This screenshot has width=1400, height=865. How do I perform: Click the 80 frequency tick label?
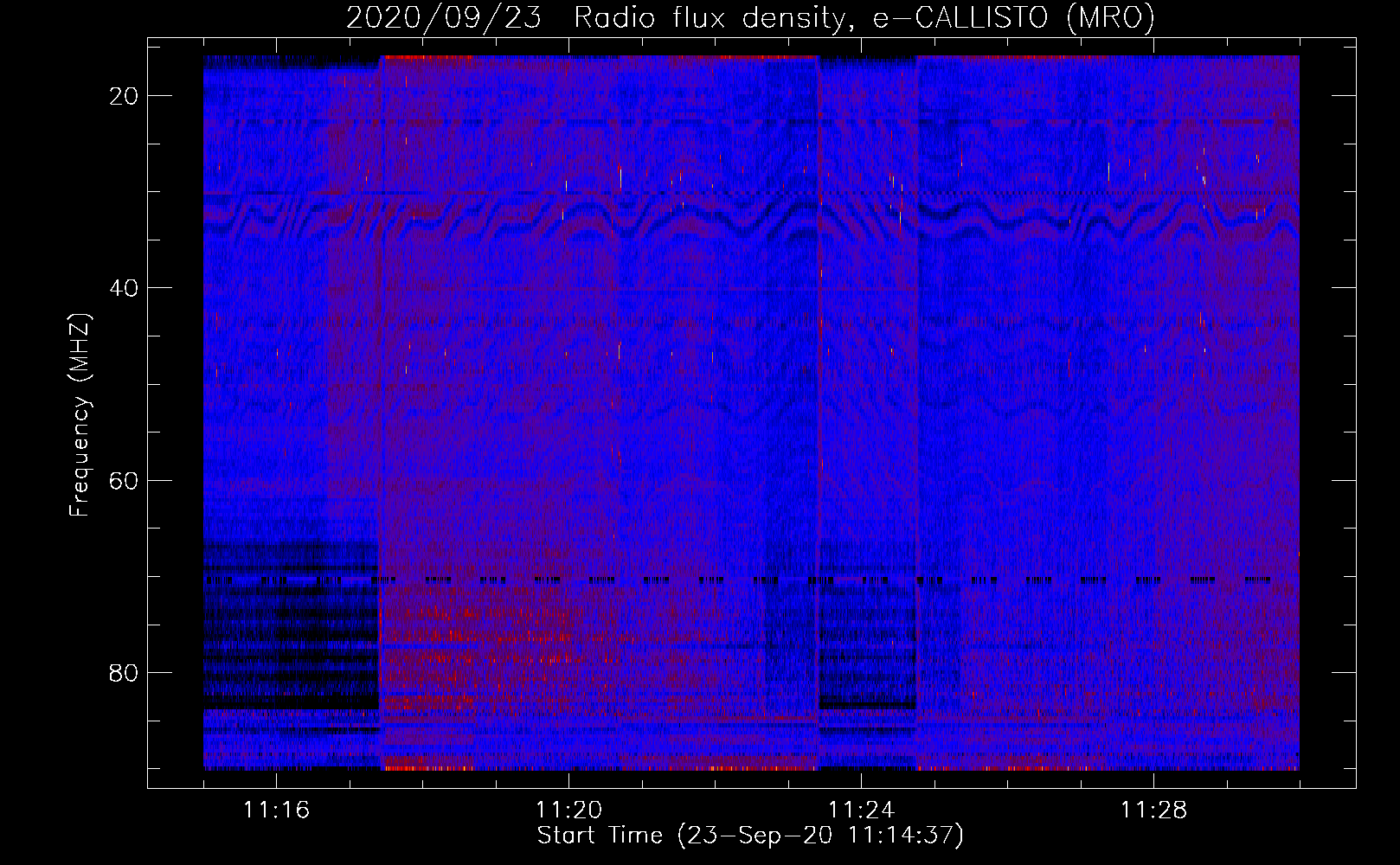(x=125, y=672)
